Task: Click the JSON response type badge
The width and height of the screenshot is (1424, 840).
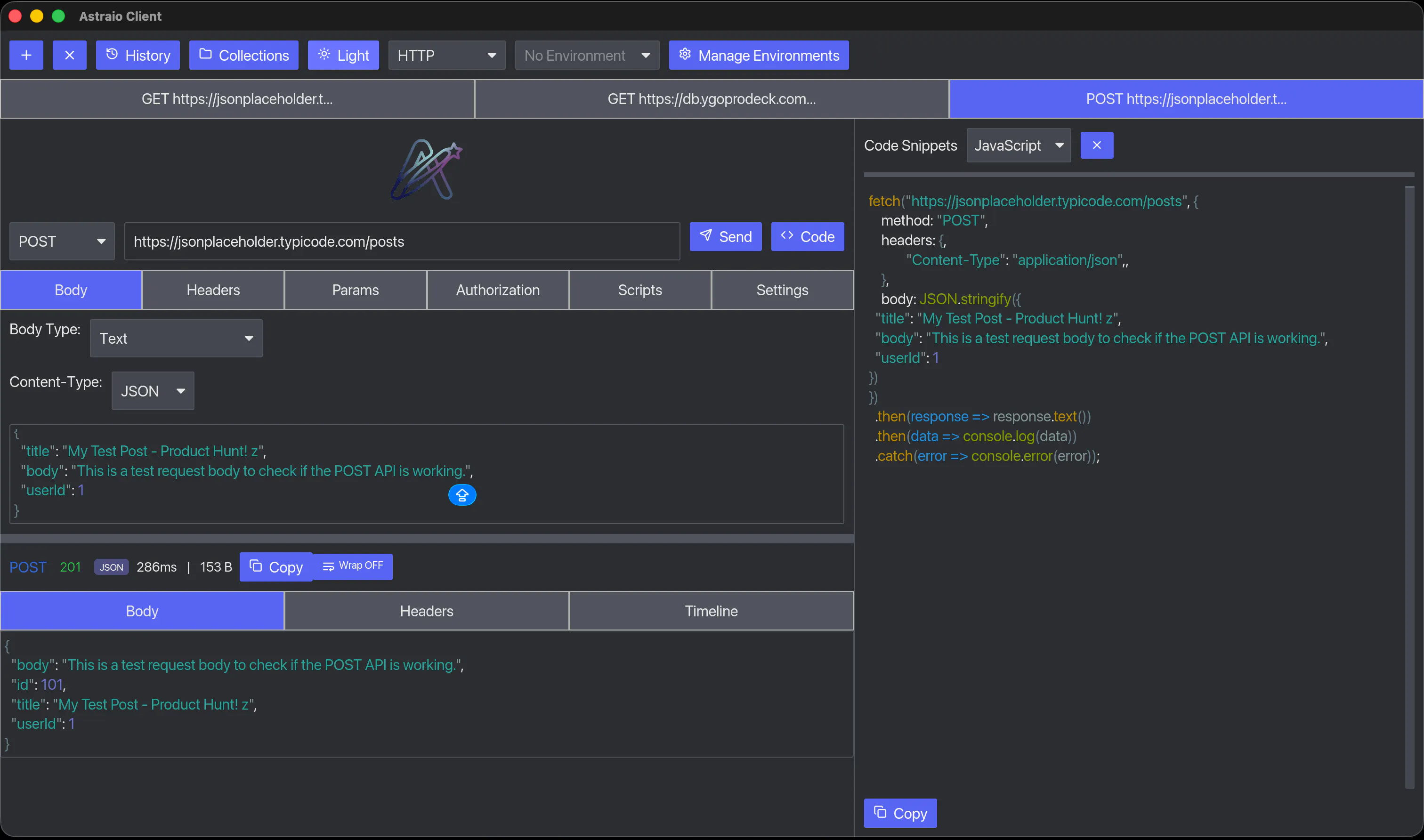Action: [112, 567]
